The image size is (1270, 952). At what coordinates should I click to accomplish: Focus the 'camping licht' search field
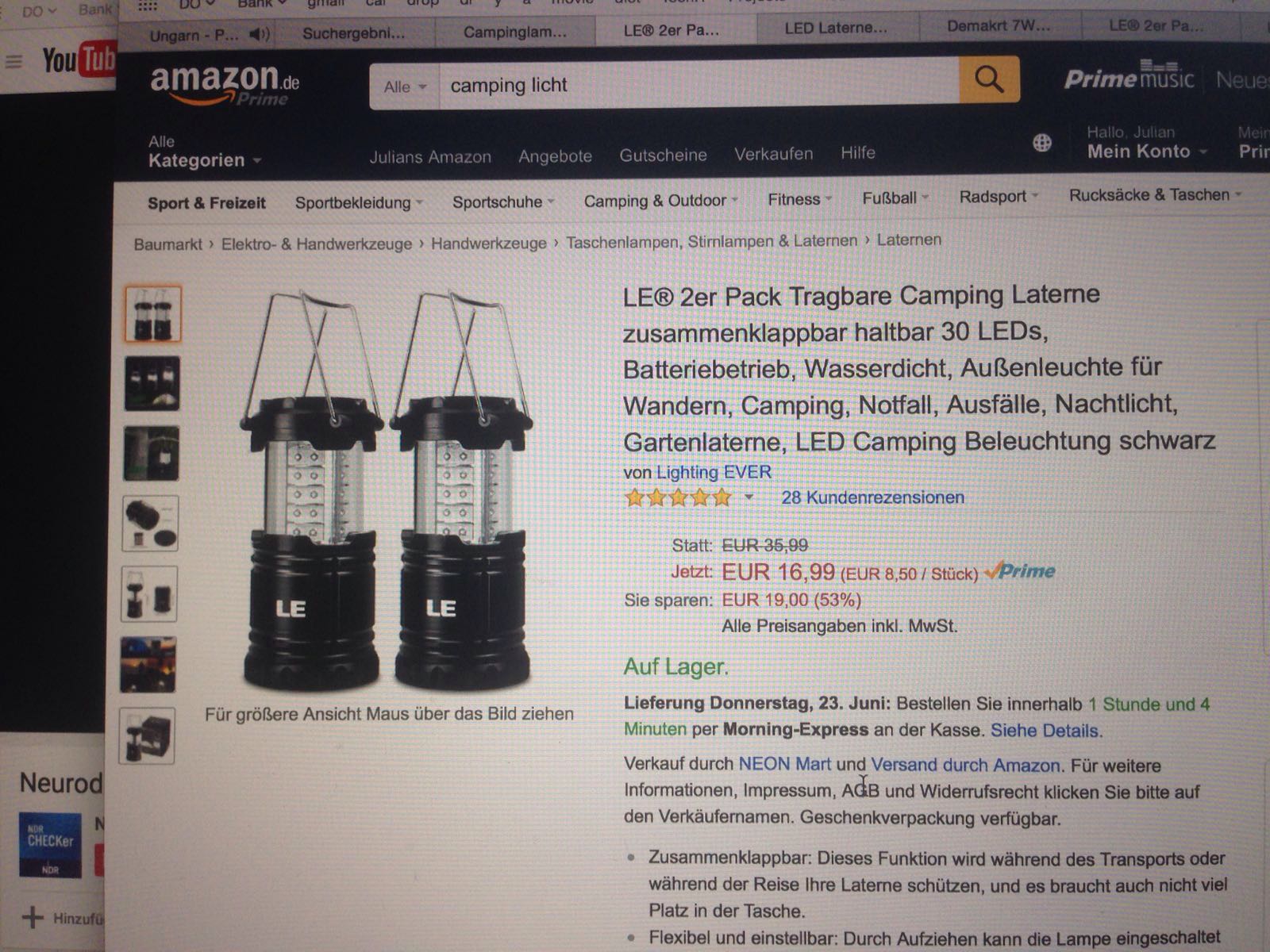698,84
